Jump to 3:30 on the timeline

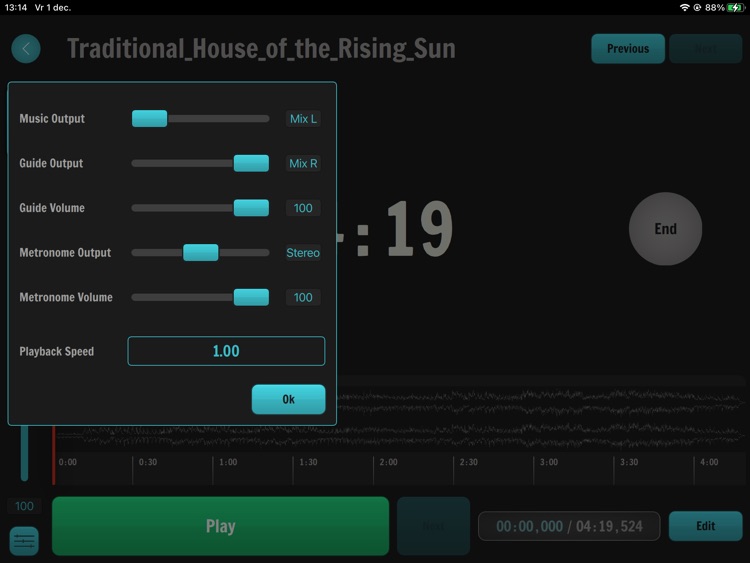[x=629, y=462]
